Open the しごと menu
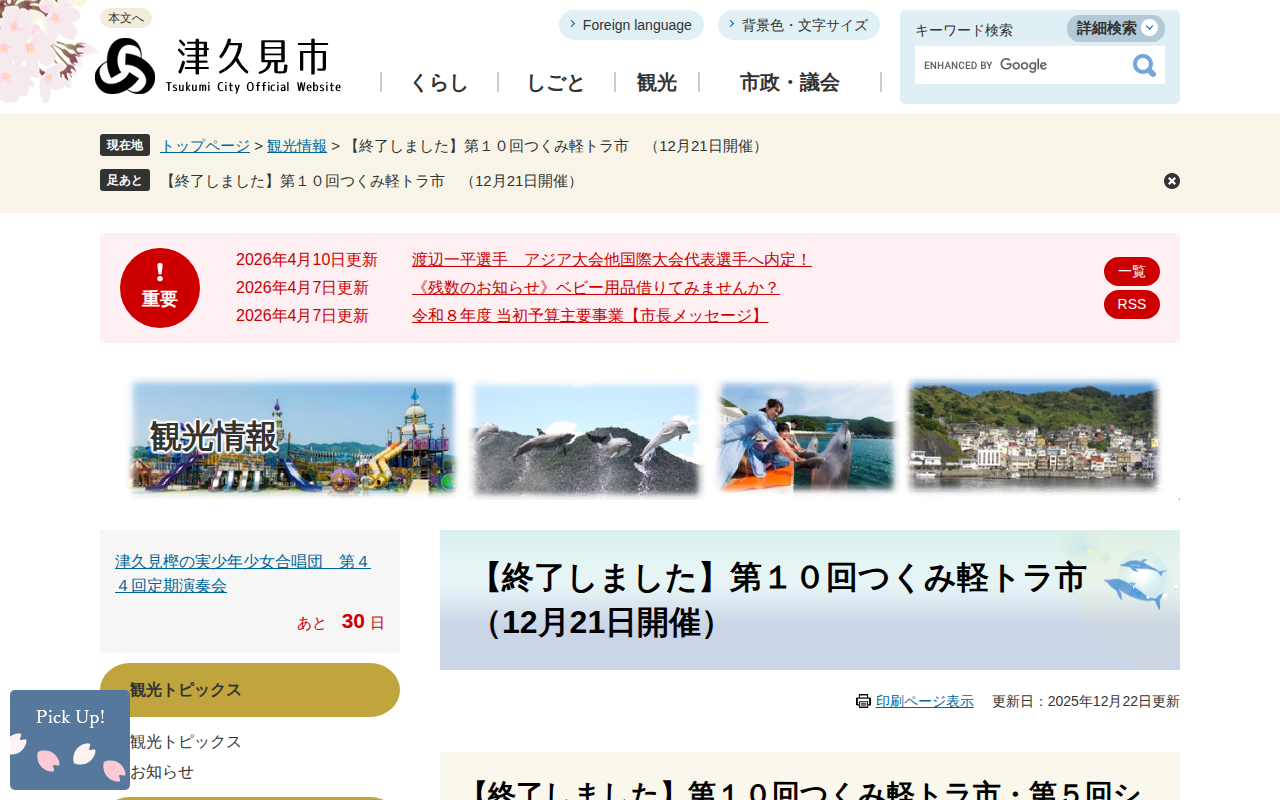Image resolution: width=1280 pixels, height=800 pixels. click(556, 83)
